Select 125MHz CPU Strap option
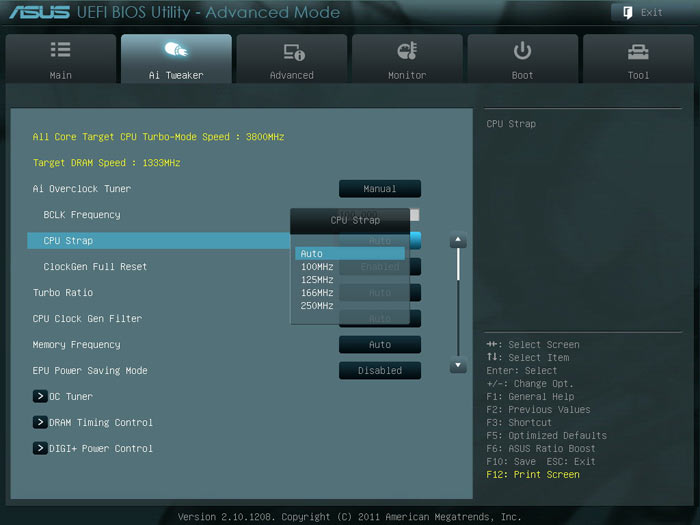The height and width of the screenshot is (525, 700). point(318,280)
